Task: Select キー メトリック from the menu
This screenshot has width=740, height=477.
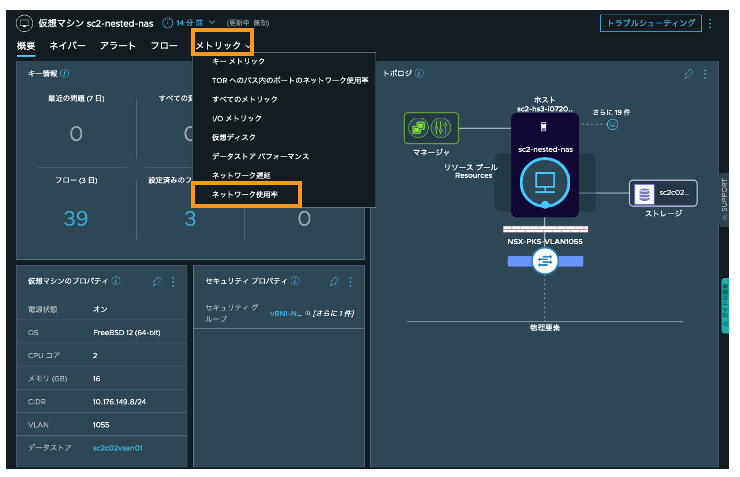Action: [238, 61]
